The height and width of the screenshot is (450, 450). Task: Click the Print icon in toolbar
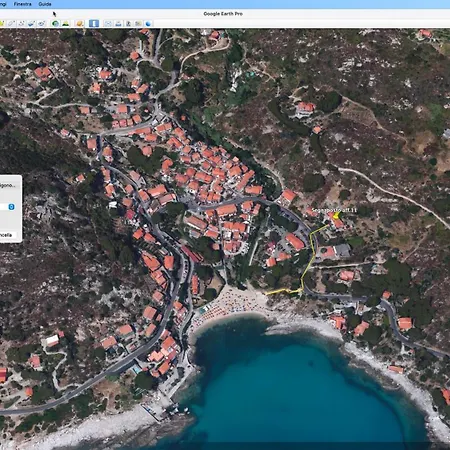pos(118,23)
